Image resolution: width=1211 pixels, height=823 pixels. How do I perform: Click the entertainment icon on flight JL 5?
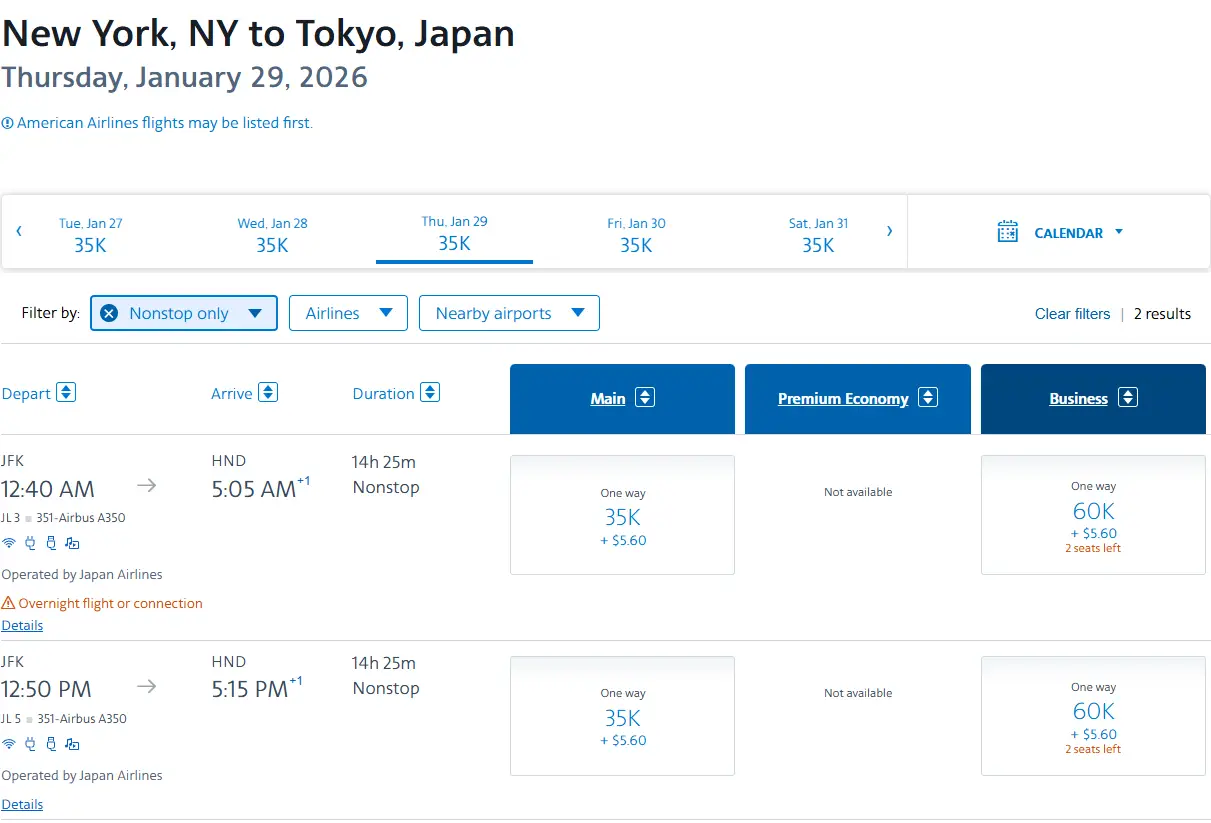(x=72, y=744)
